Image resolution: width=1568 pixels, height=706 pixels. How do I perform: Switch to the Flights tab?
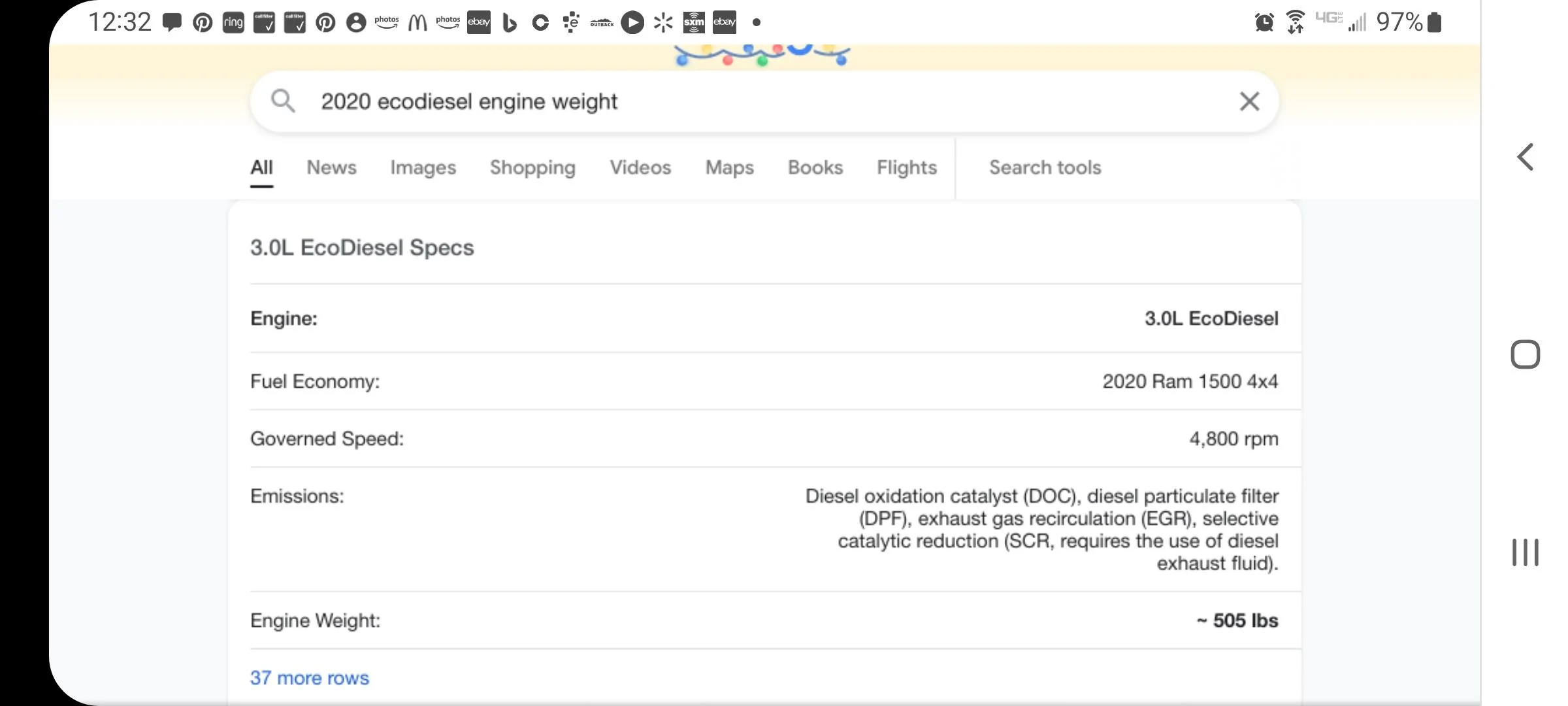[x=907, y=167]
